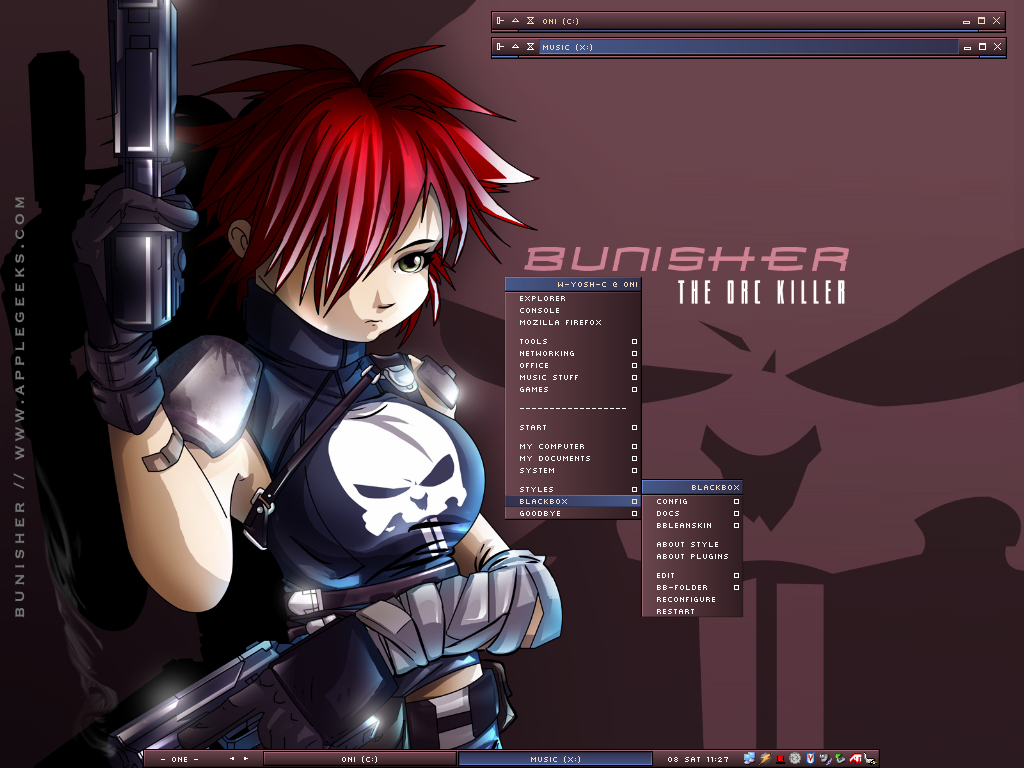Screen dimensions: 1024x768
Task: Click the BLACKBOX submenu title header
Action: pos(692,487)
